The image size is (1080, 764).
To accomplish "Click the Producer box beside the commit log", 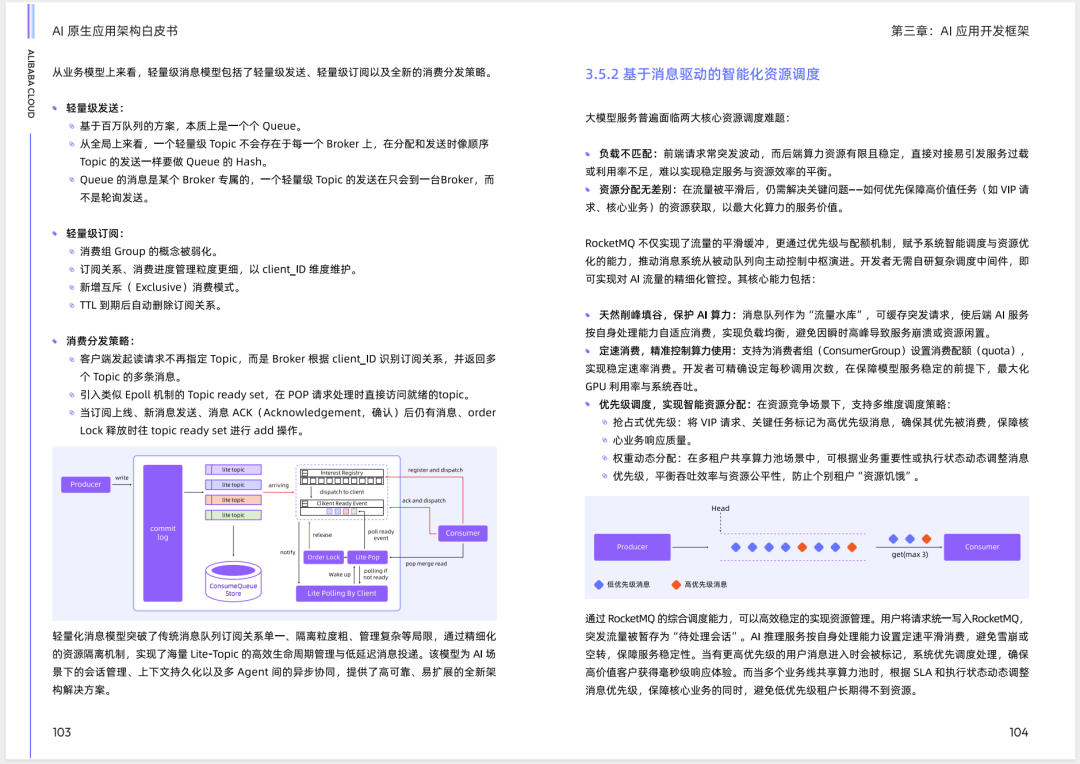I will 85,484.
